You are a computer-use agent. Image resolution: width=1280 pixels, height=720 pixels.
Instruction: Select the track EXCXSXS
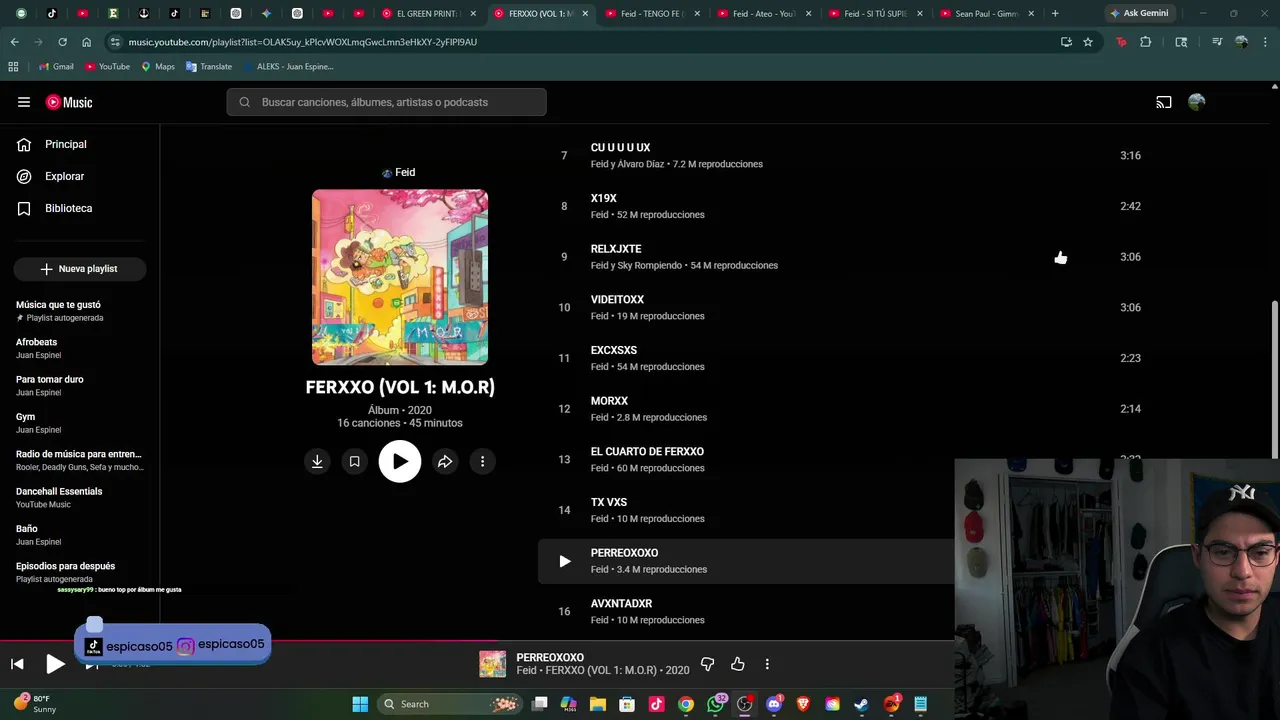pyautogui.click(x=614, y=350)
